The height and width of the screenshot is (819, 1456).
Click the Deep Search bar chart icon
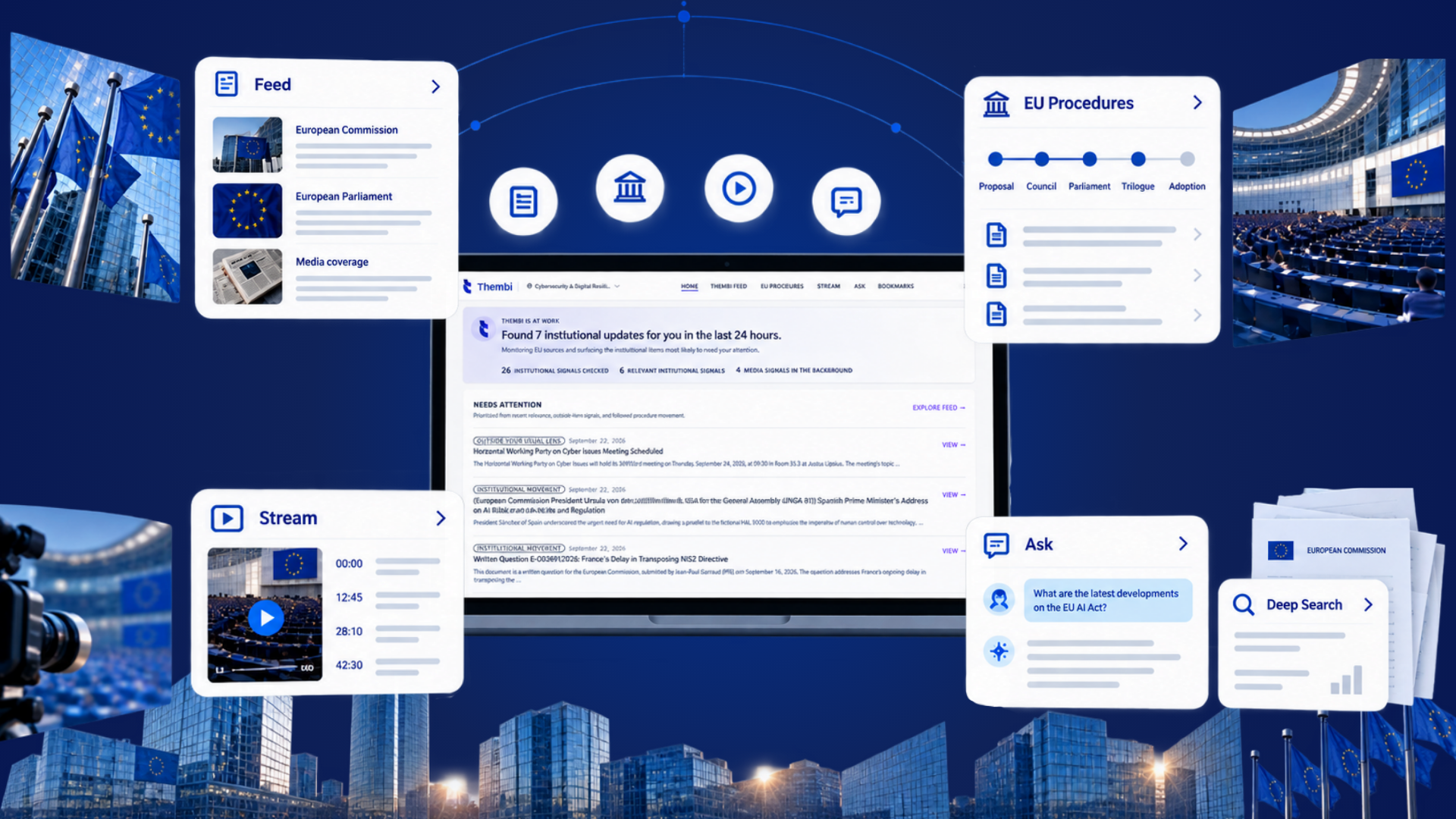pos(1346,680)
